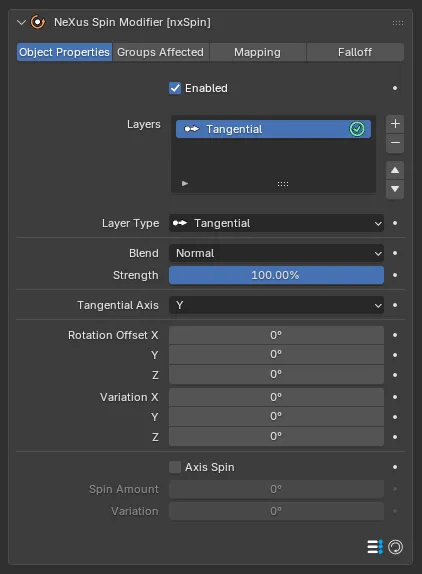Toggle the Enabled checkbox

pos(175,88)
